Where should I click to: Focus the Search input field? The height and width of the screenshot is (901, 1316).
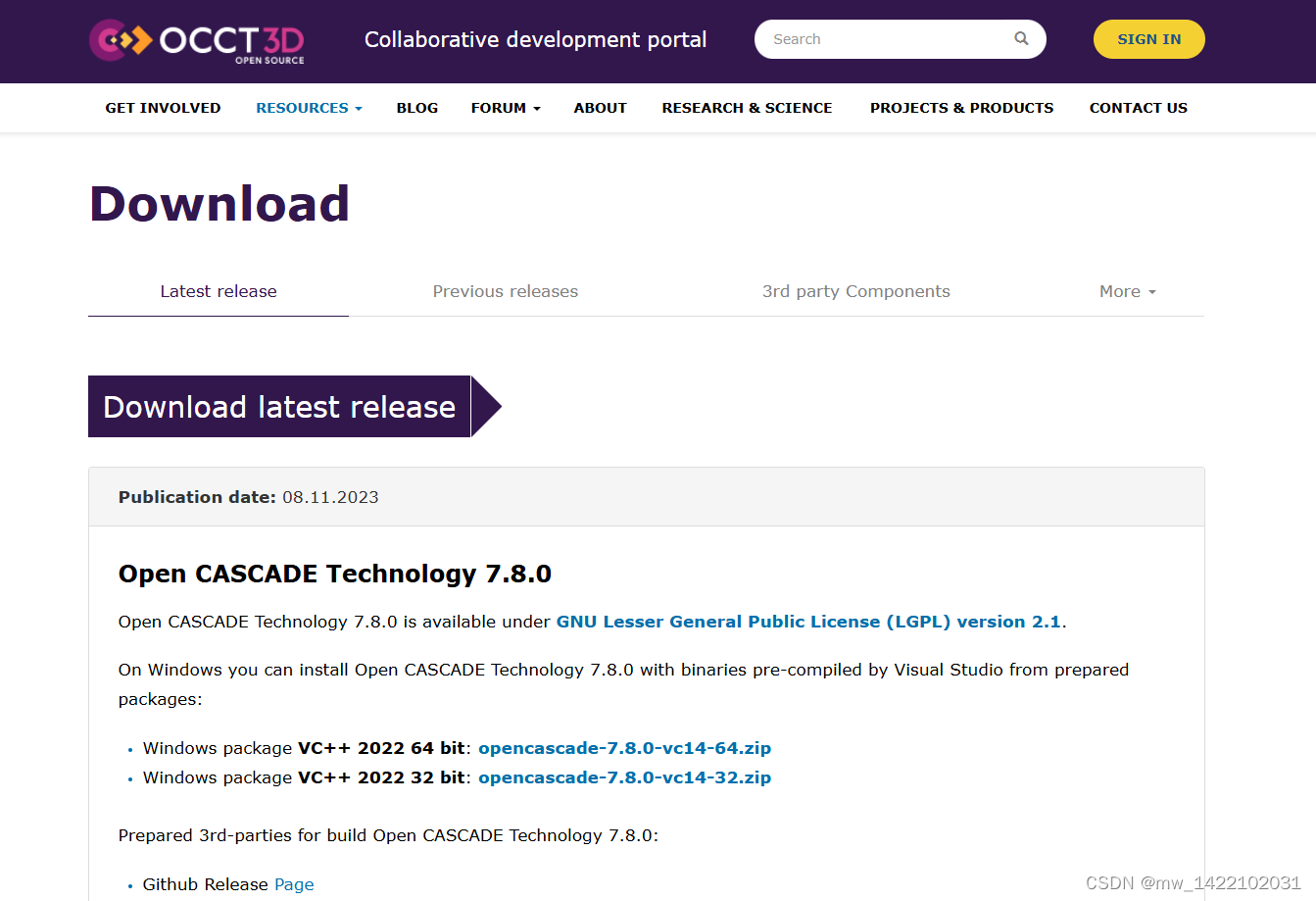900,39
